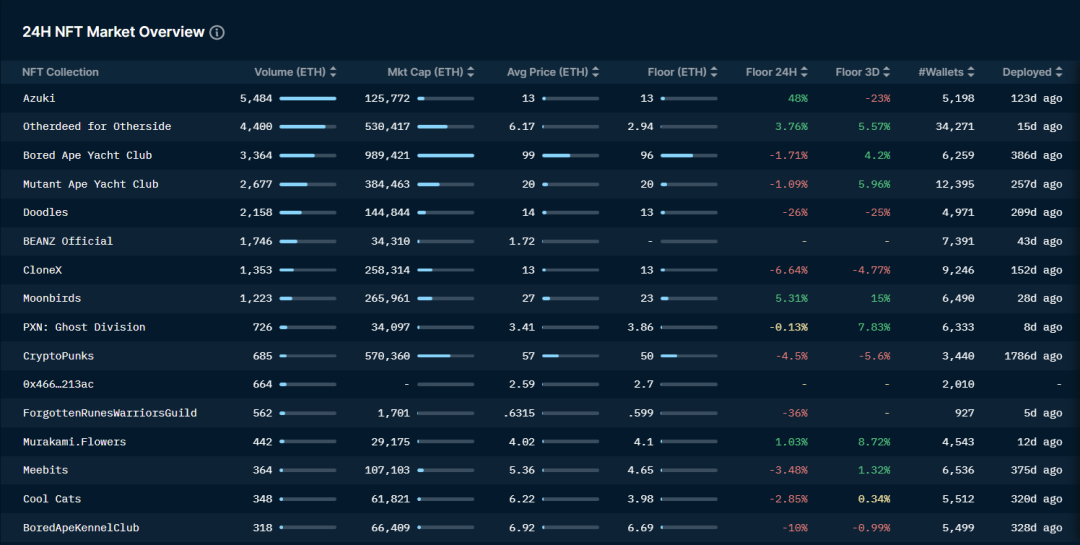Viewport: 1080px width, 545px height.
Task: Click the info icon beside 24H NFT Market Overview
Action: click(217, 32)
